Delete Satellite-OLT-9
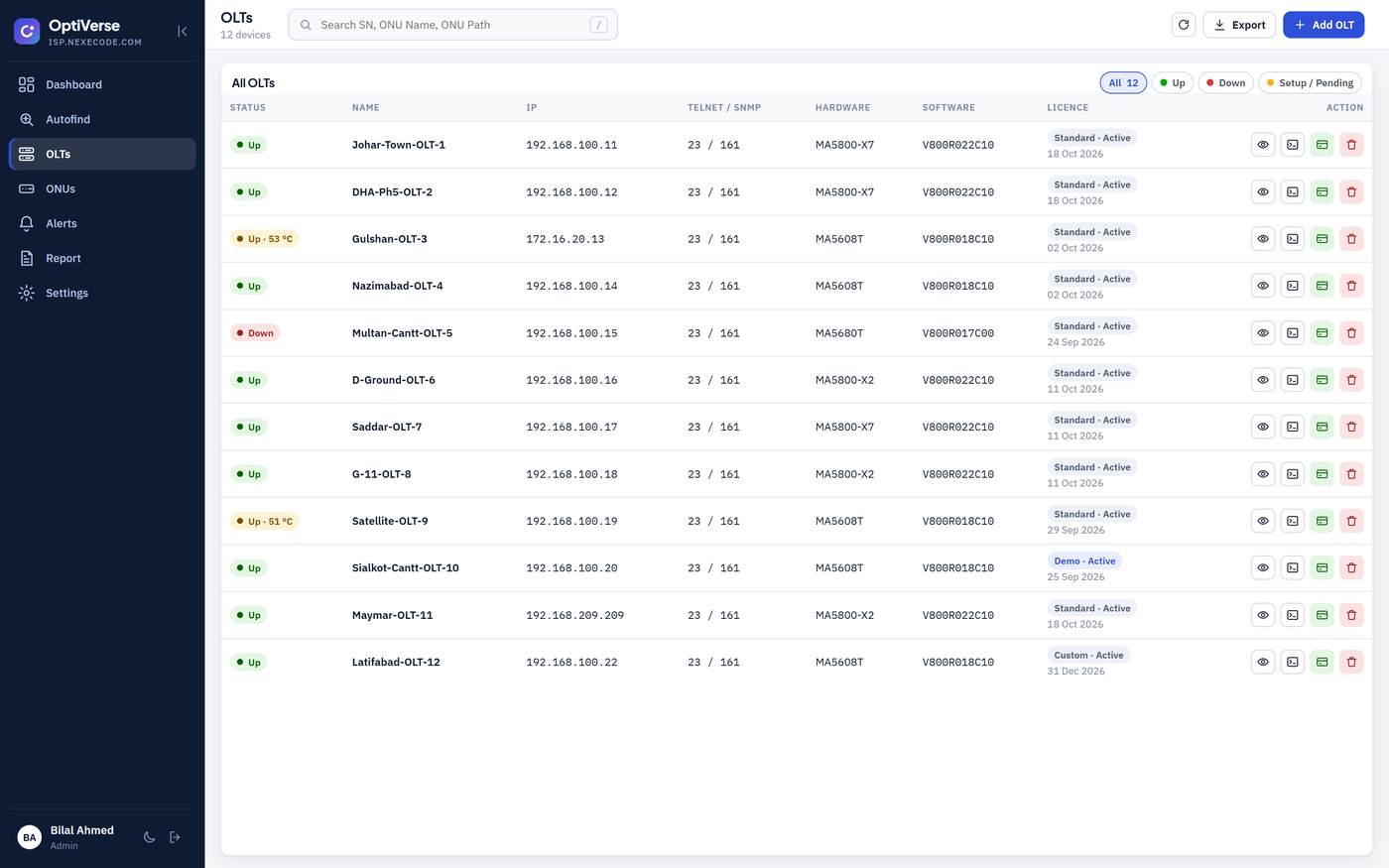The width and height of the screenshot is (1389, 868). 1351,521
